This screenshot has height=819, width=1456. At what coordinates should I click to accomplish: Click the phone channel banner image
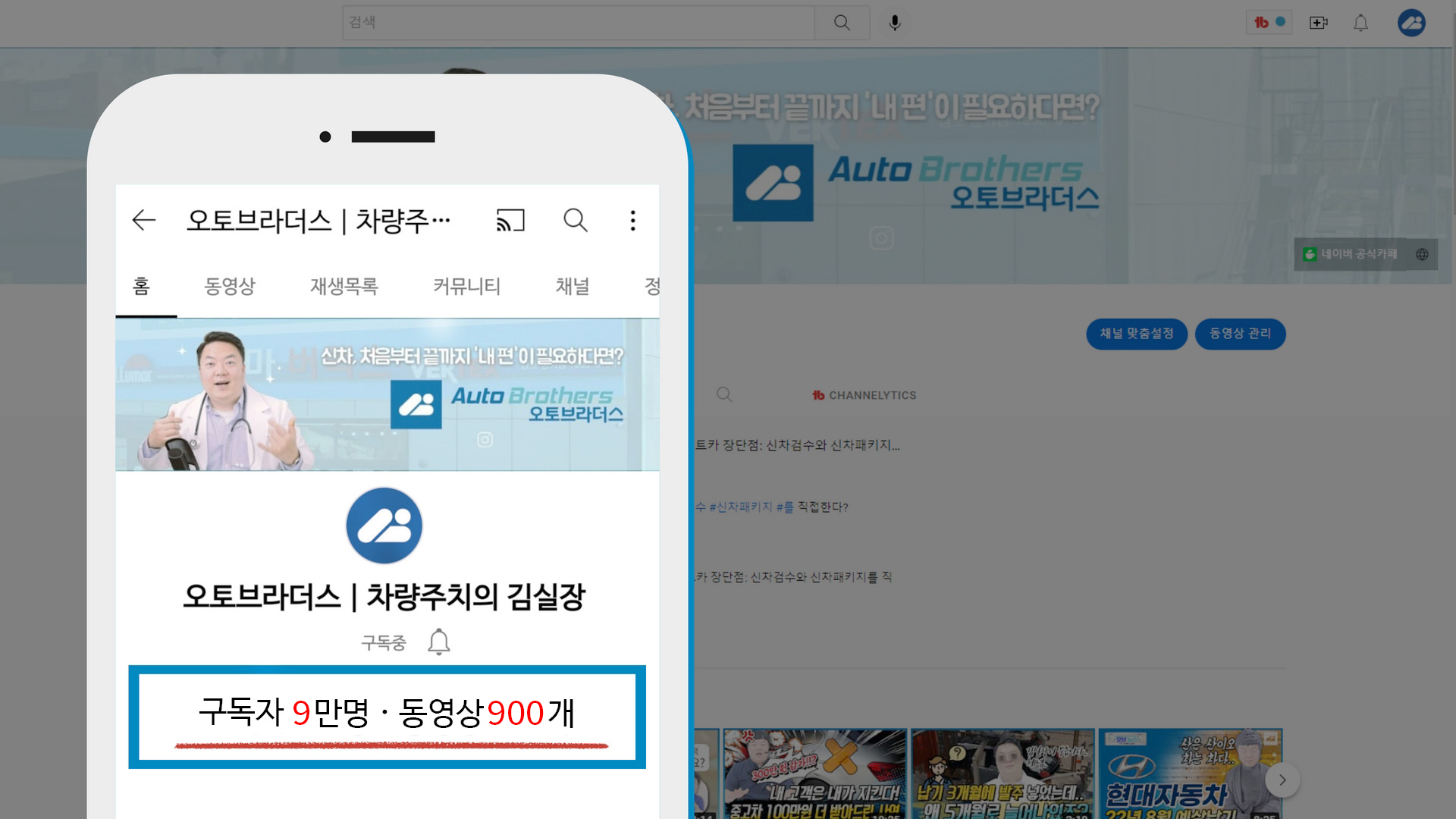(x=388, y=394)
